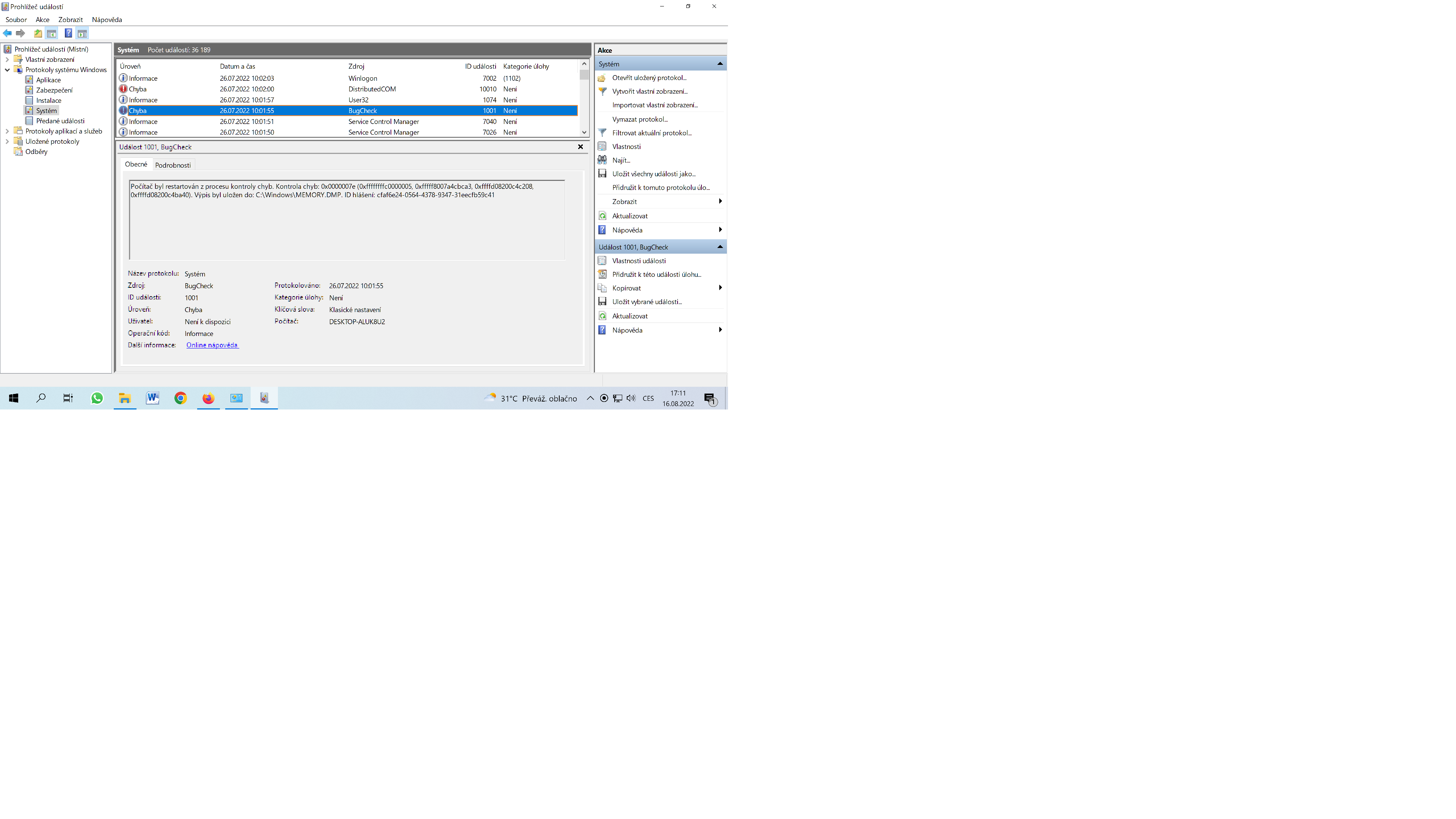Click the binoculars Najít icon
The image size is (1456, 819).
[x=602, y=160]
